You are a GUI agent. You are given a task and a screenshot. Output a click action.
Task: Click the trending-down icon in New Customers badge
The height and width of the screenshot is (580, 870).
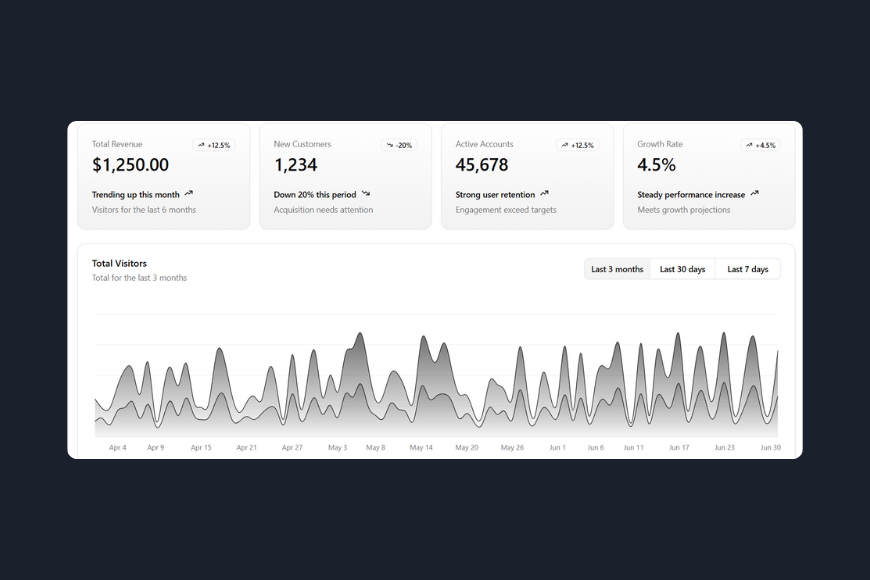[389, 145]
